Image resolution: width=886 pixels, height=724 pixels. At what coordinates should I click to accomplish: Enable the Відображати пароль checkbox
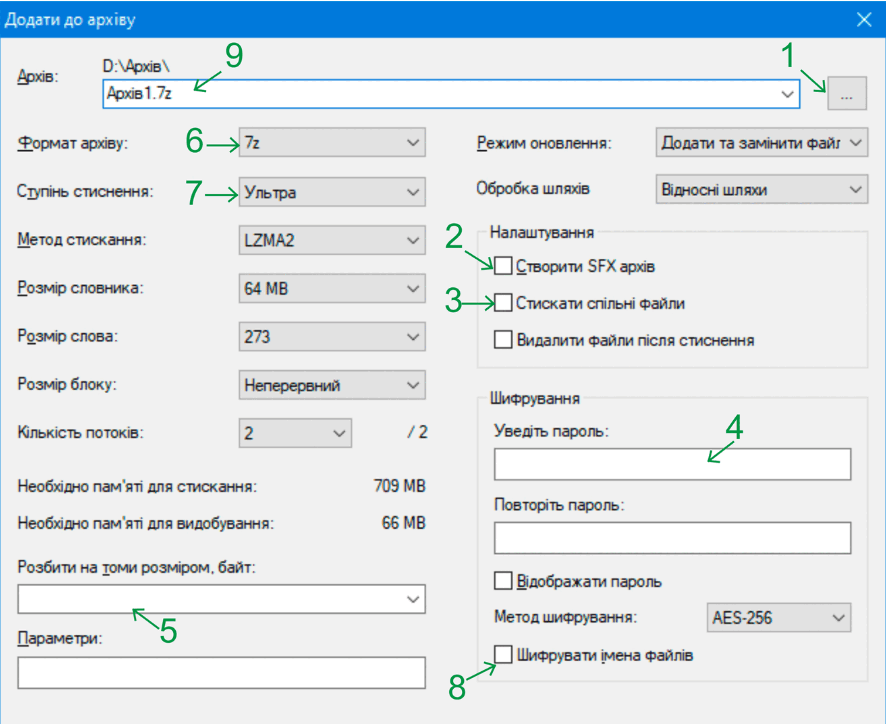503,581
